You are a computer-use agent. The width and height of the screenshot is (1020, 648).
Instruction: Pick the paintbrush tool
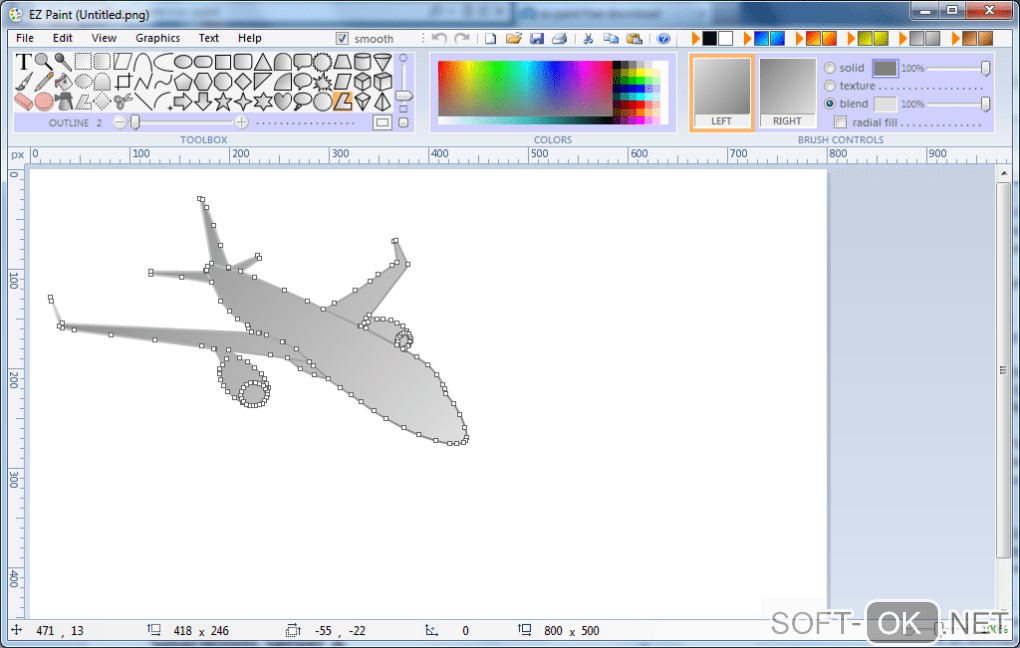click(23, 81)
